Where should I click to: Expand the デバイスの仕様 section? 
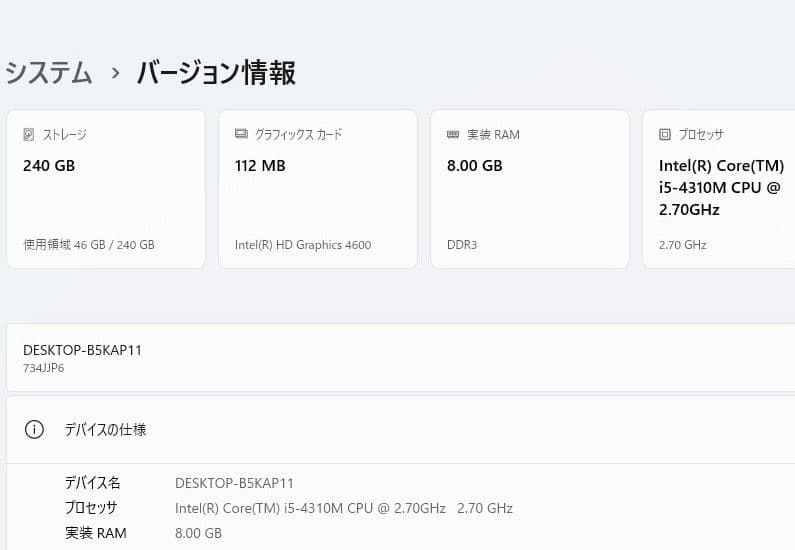pos(401,430)
